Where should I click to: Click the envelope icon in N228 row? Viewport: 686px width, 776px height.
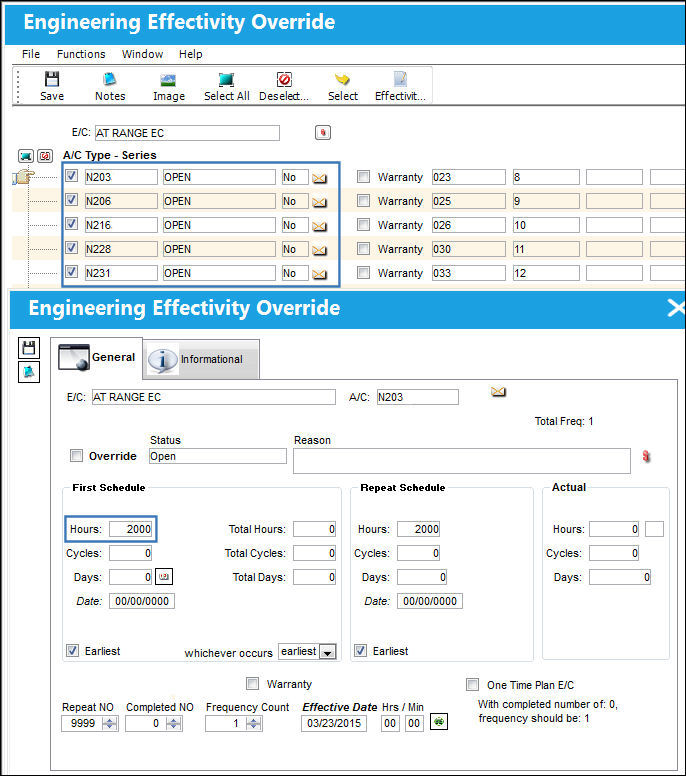click(319, 250)
